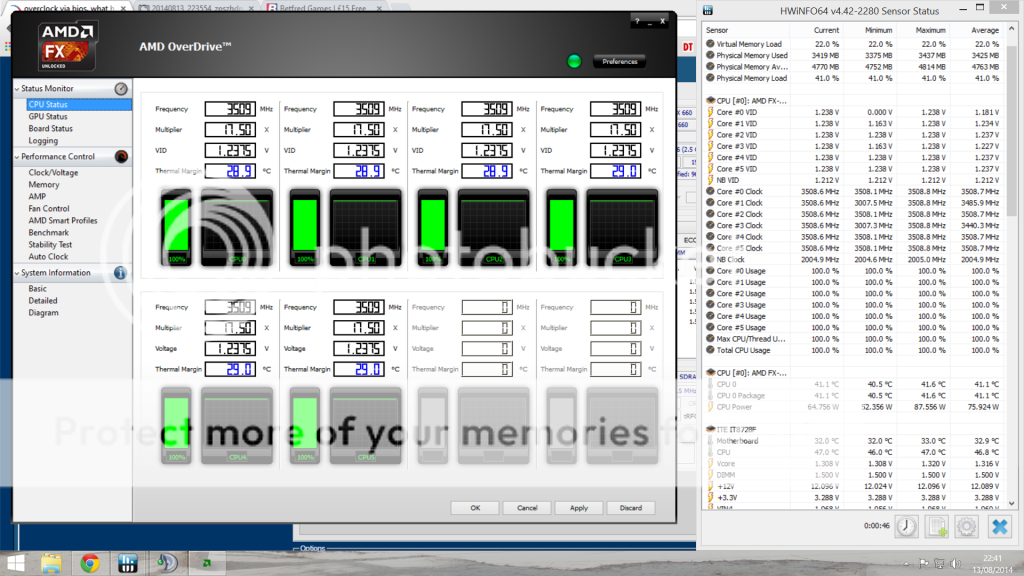1024x576 pixels.
Task: Click the Discard button
Action: pyautogui.click(x=631, y=507)
